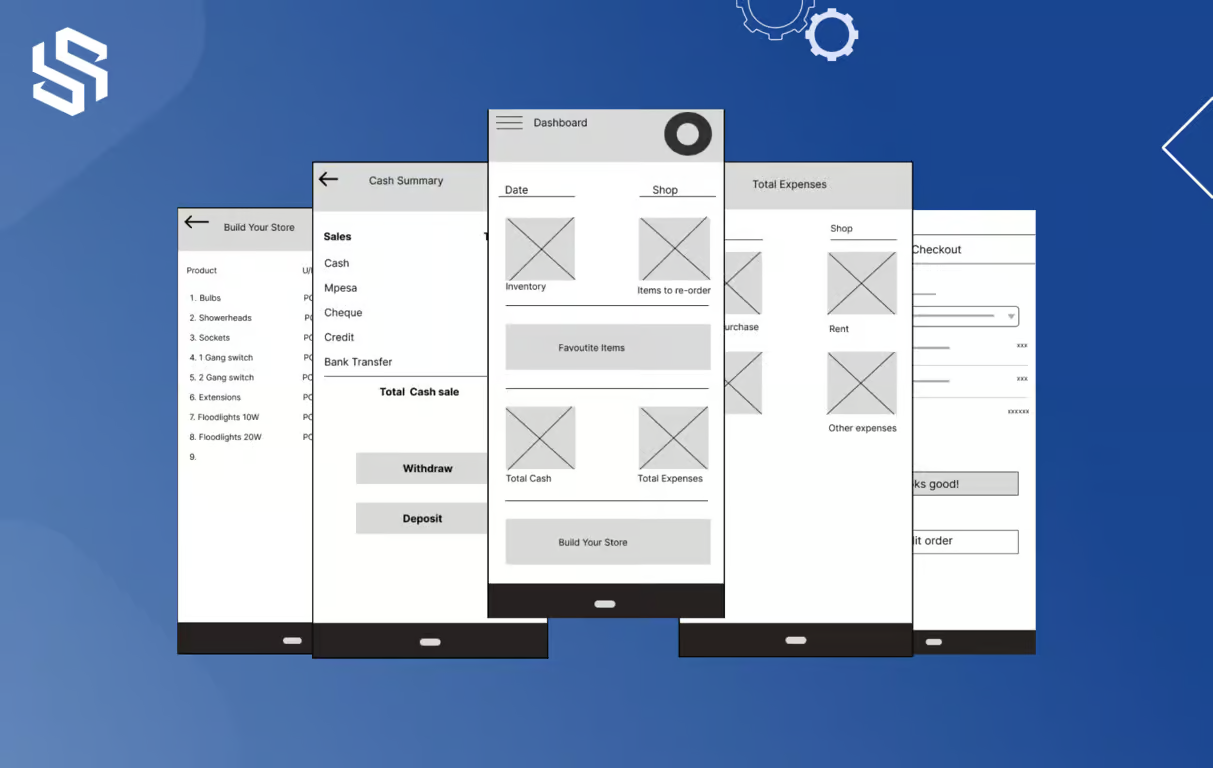Tap the round profile avatar on Dashboard
This screenshot has height=768, width=1213.
pyautogui.click(x=688, y=134)
